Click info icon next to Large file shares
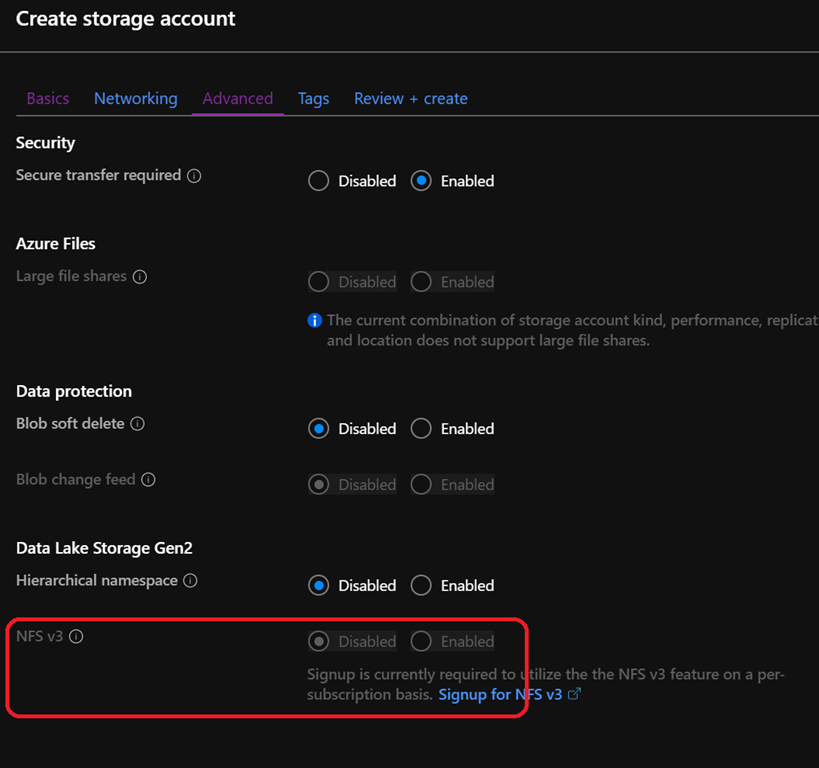 [140, 277]
